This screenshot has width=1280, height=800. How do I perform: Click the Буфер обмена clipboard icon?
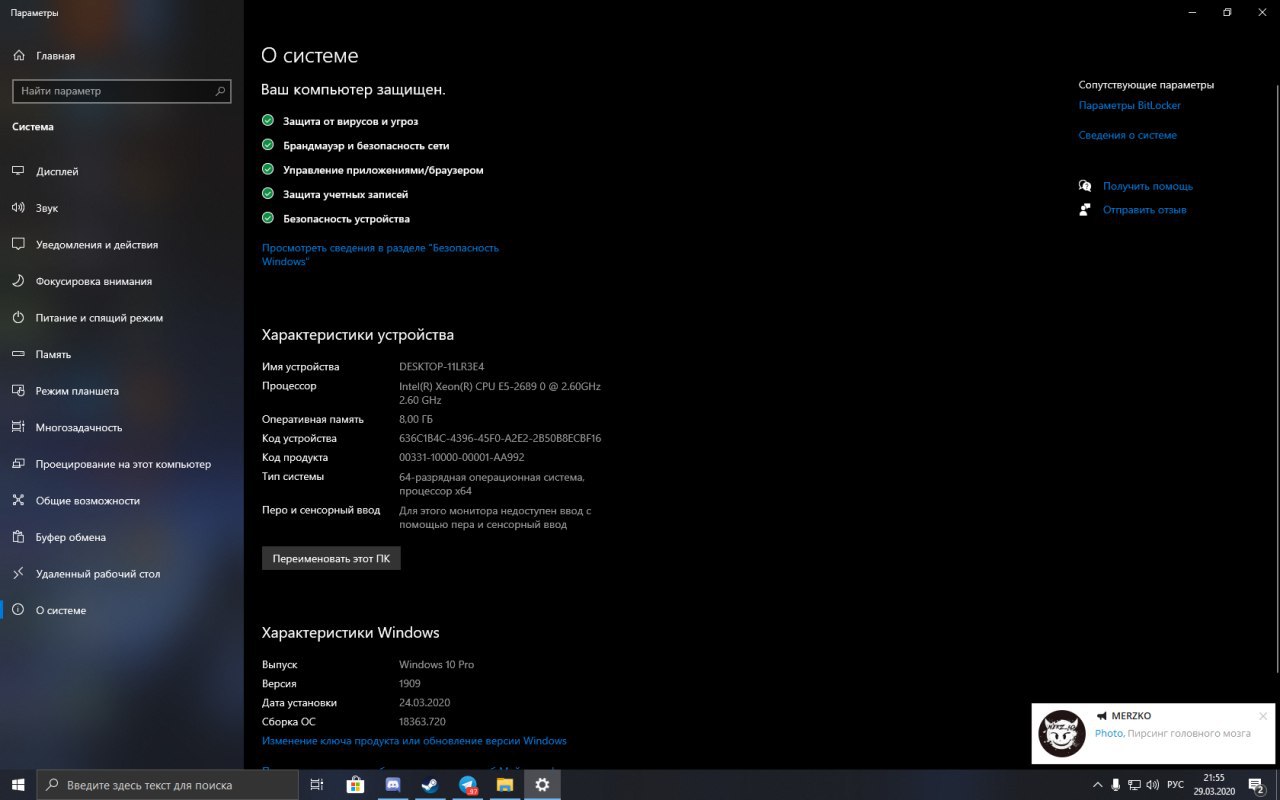(x=18, y=537)
